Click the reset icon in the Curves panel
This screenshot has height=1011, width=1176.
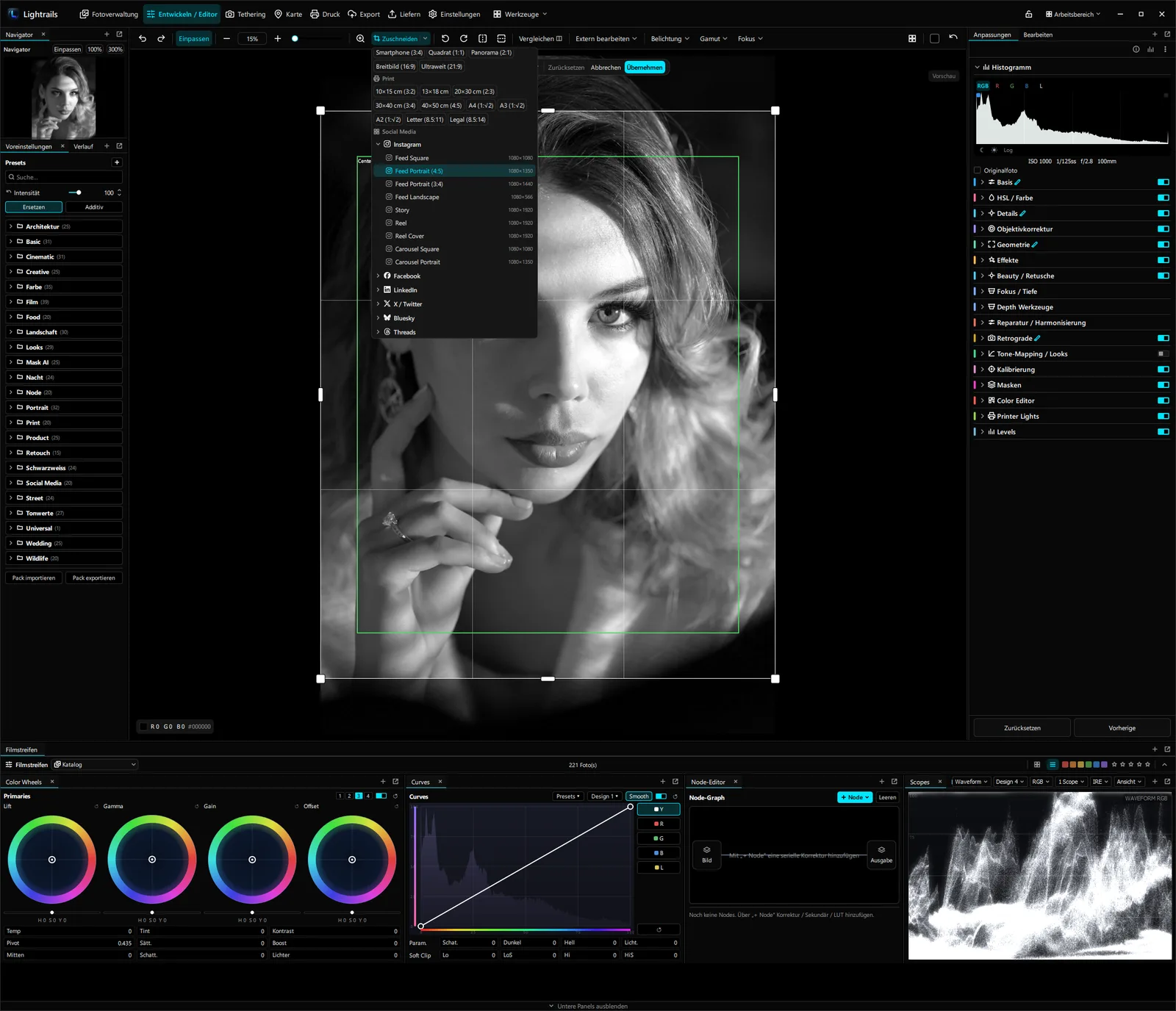(x=675, y=796)
